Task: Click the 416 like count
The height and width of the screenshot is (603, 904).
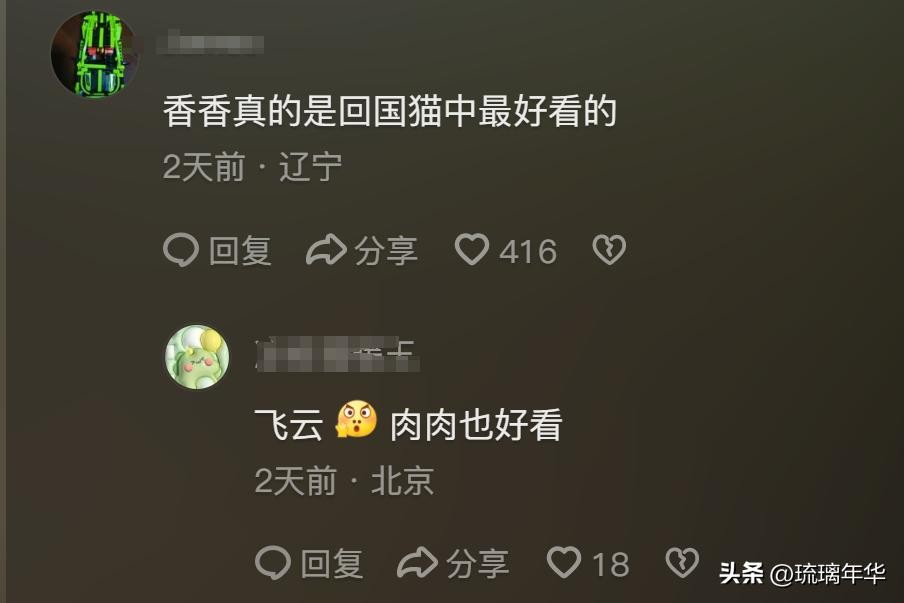Action: tap(528, 251)
